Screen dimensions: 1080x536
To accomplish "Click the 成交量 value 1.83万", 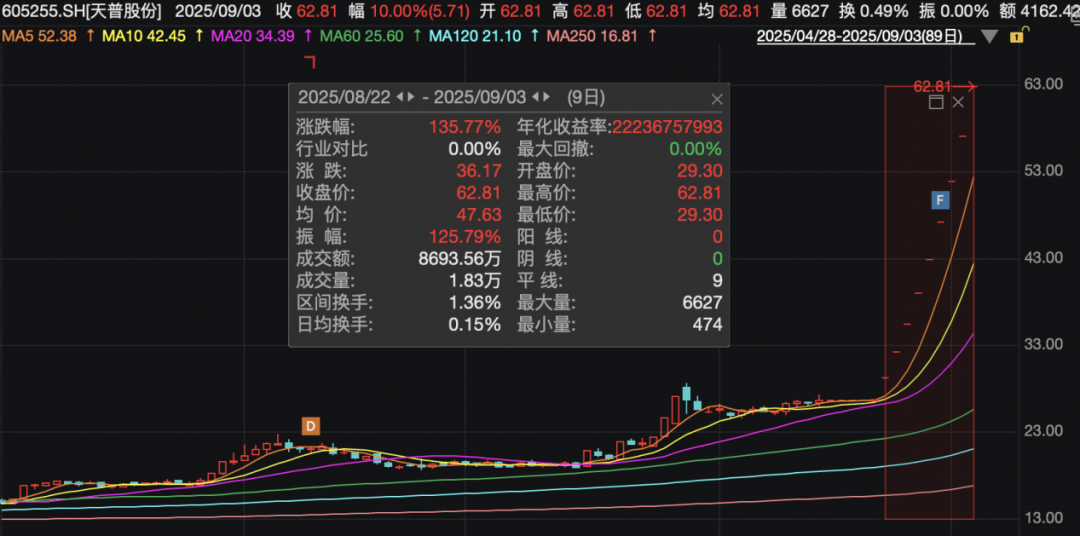I will coord(475,281).
